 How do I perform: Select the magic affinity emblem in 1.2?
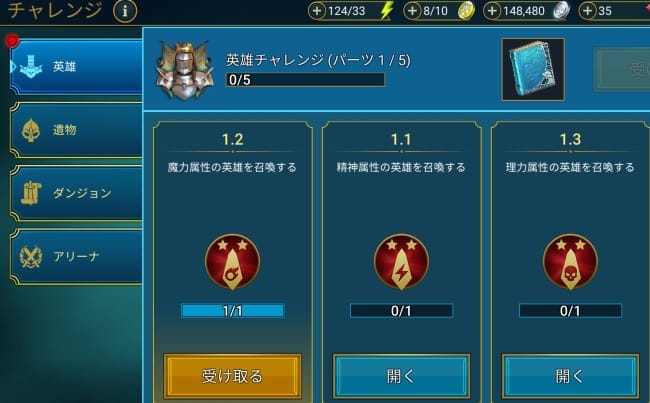click(233, 262)
